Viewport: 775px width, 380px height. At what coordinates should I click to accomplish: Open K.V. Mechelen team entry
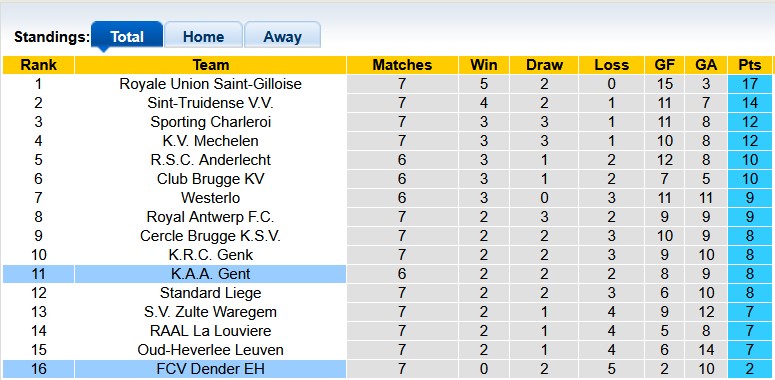click(211, 141)
